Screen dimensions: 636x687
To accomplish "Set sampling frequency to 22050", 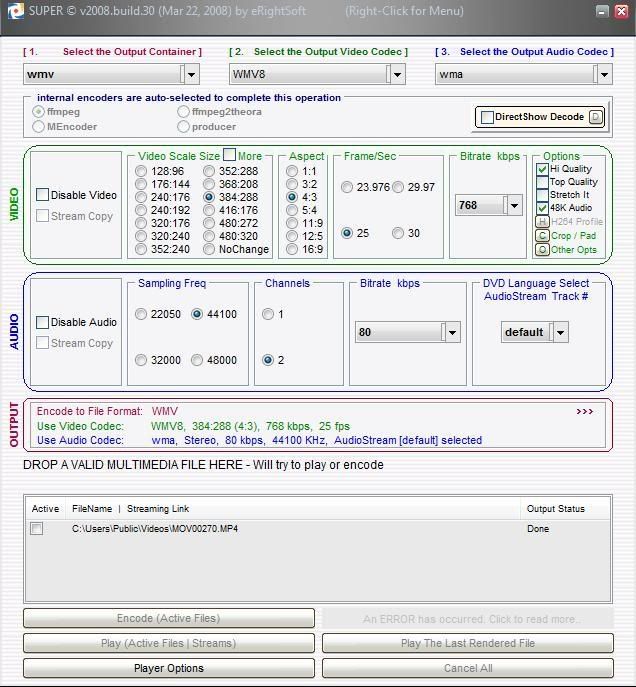I will pyautogui.click(x=141, y=314).
